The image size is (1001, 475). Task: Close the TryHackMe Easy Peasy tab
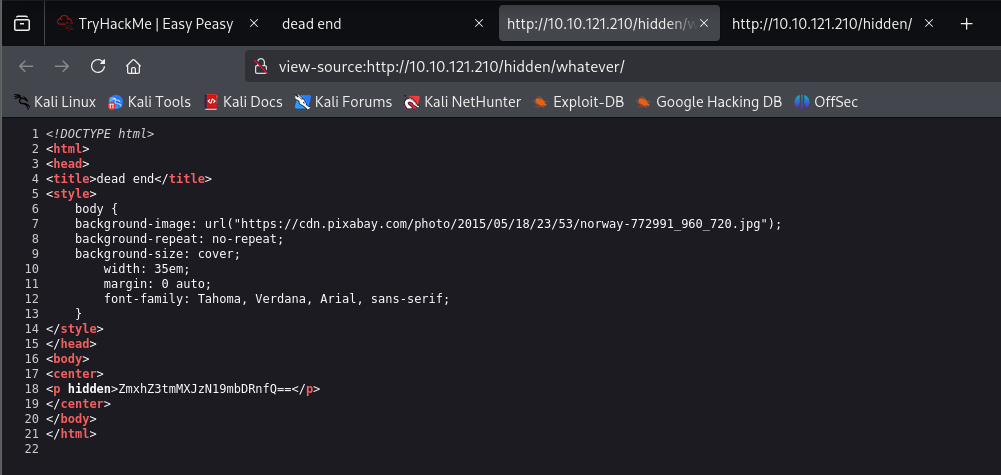(x=253, y=23)
